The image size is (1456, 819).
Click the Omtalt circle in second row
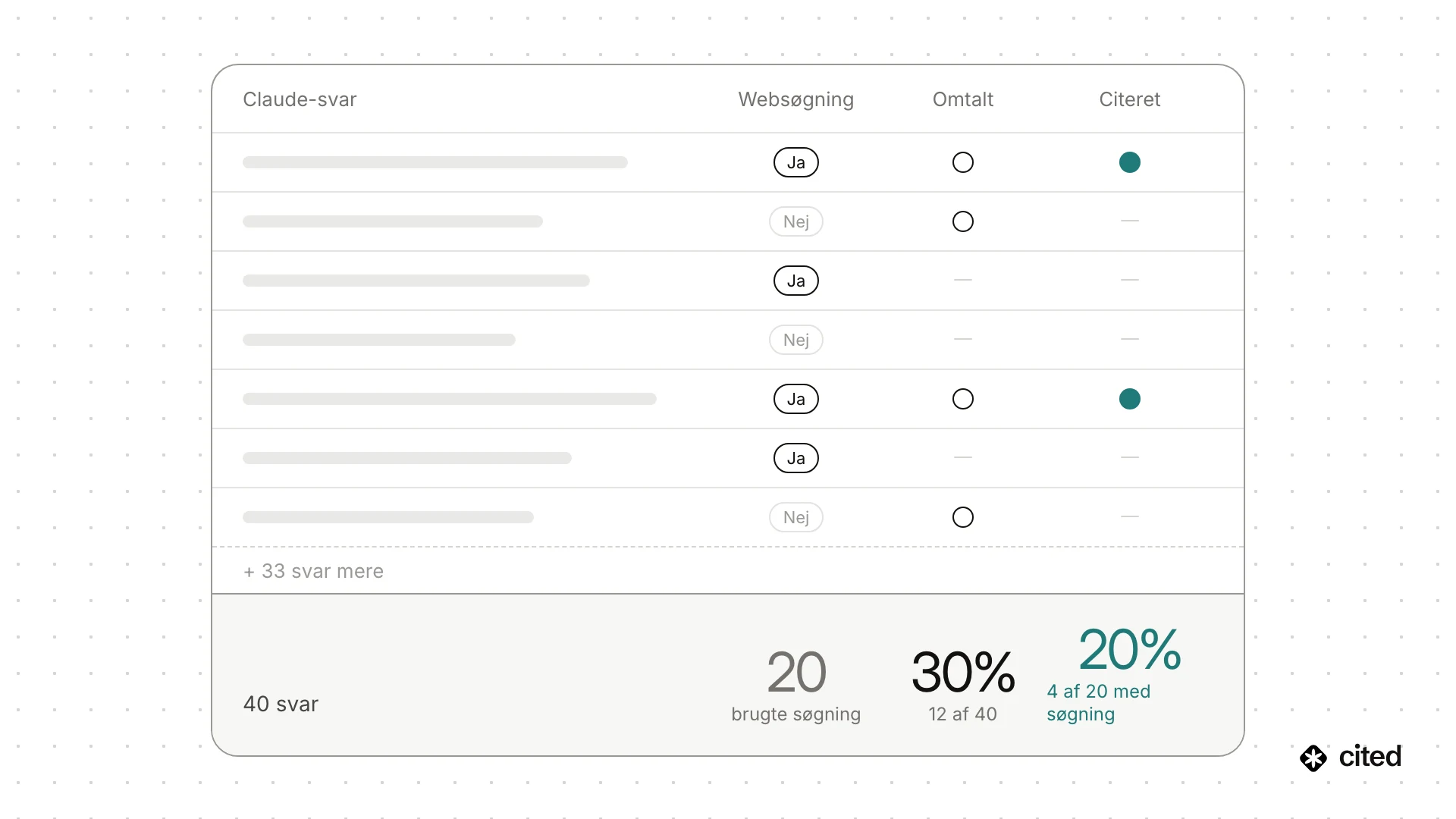click(963, 221)
